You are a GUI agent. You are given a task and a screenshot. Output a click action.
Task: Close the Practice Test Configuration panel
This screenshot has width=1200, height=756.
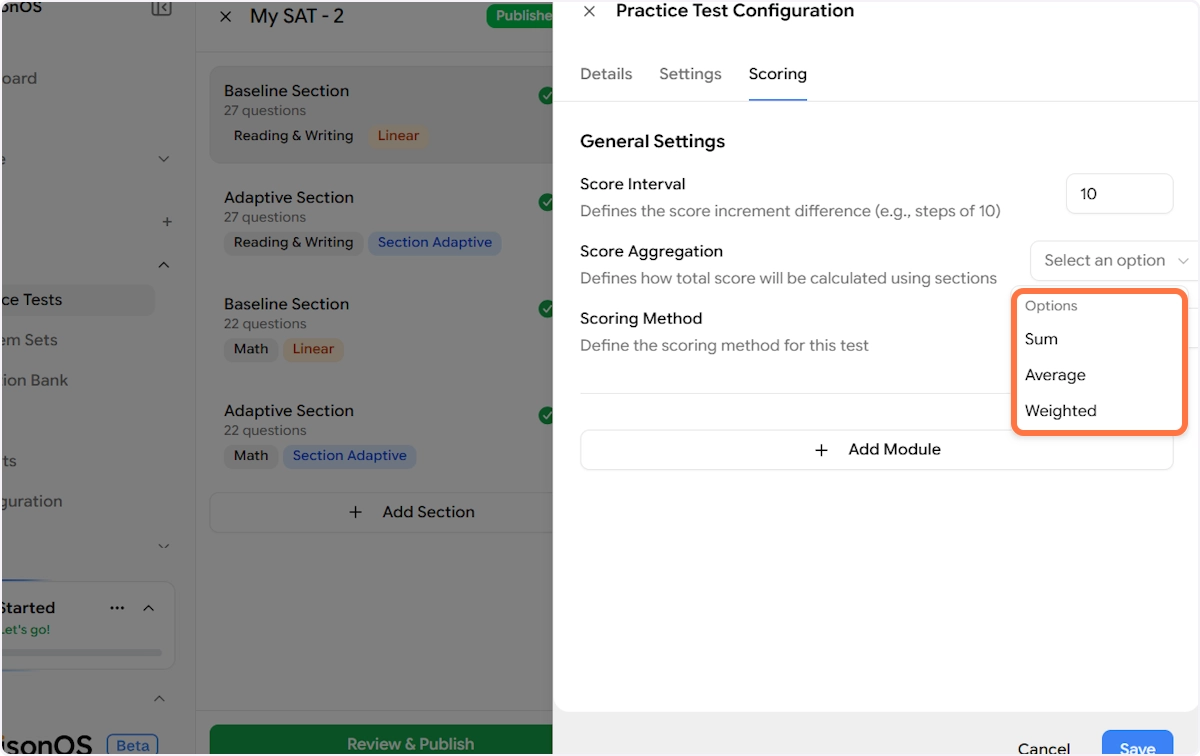click(x=589, y=12)
